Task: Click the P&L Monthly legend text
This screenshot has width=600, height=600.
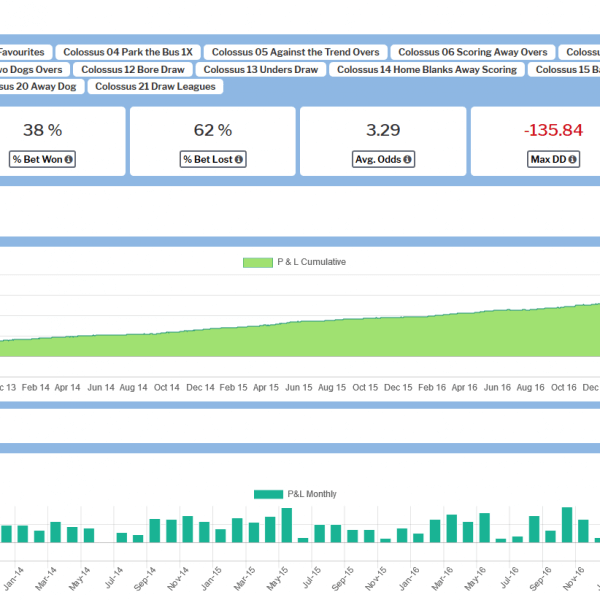Action: (x=312, y=494)
